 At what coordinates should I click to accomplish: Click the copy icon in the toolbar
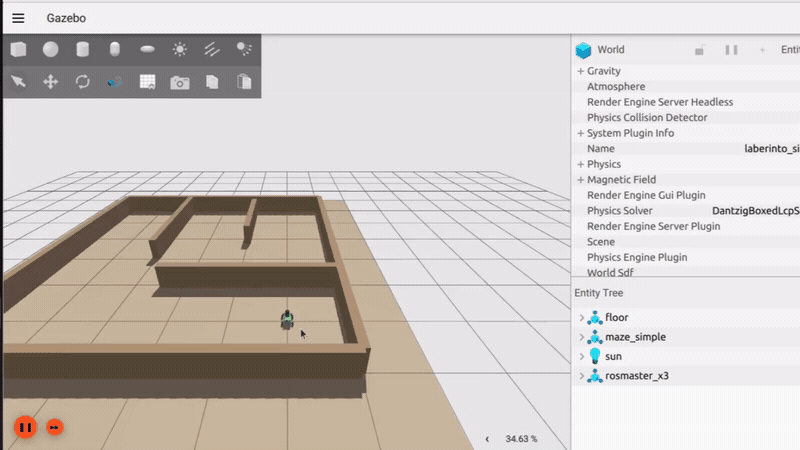pos(212,82)
